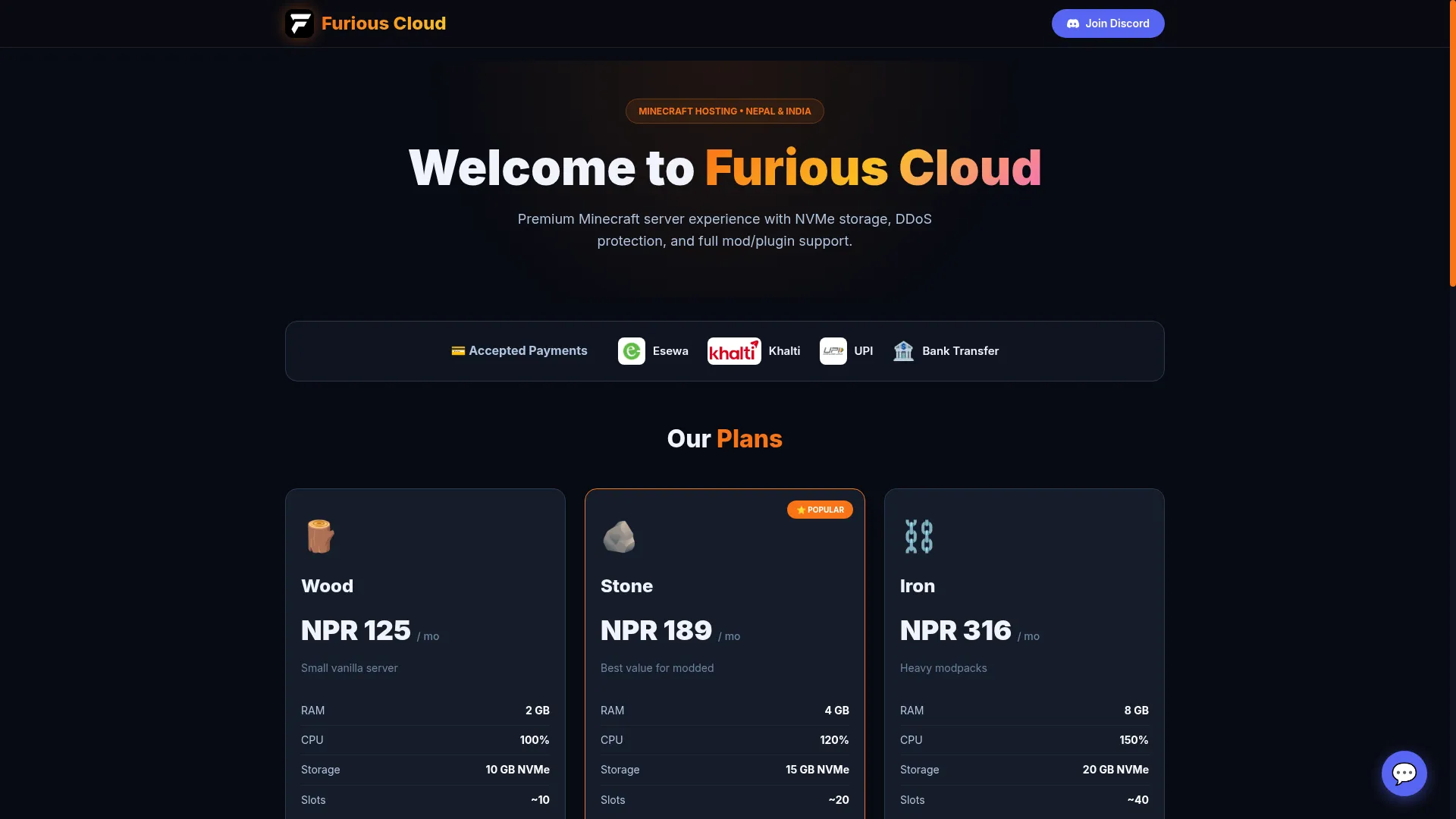Click the page vertical scrollbar thumb
The width and height of the screenshot is (1456, 819).
pos(1452,143)
